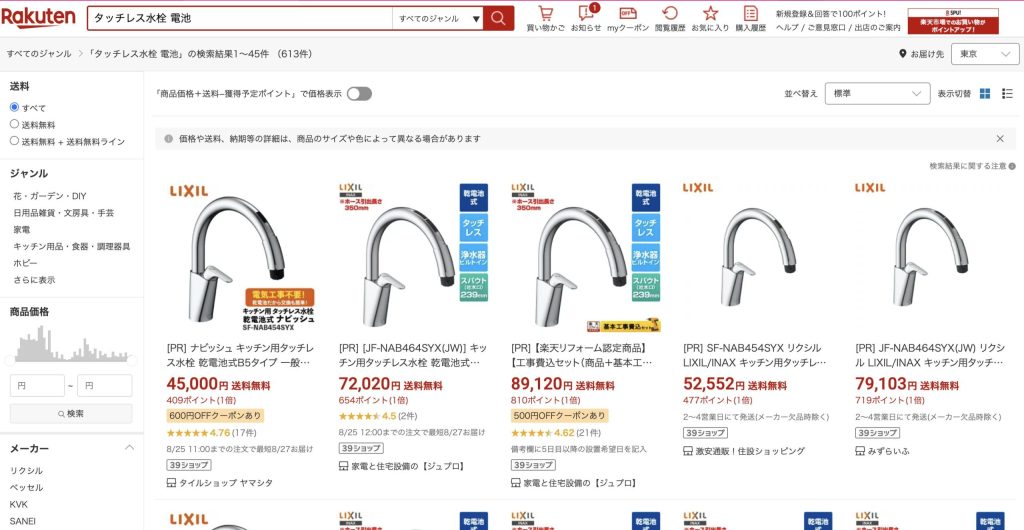
Task: Open the すべてのジャンル search dropdown
Action: pos(438,18)
